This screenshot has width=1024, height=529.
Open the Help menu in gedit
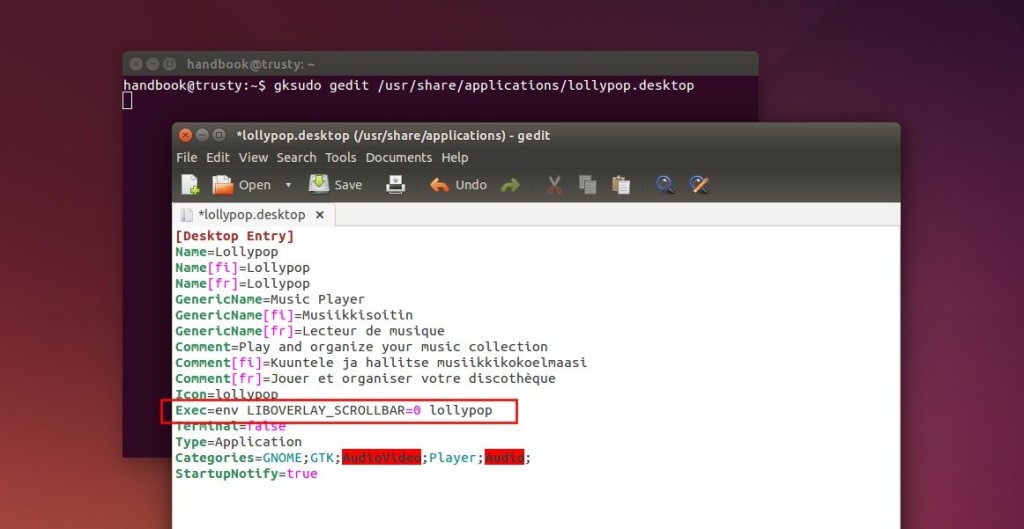point(455,157)
